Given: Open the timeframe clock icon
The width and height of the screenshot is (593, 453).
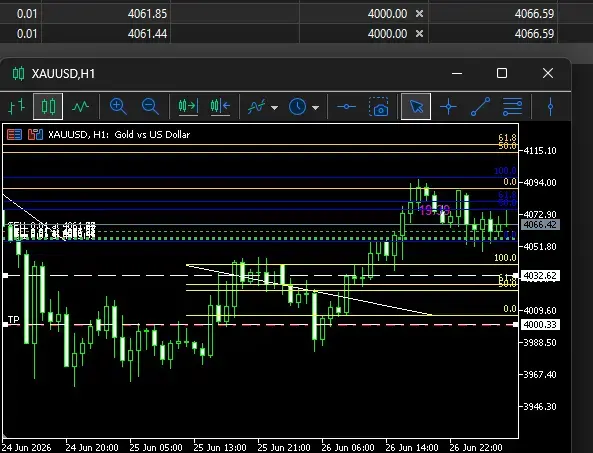Looking at the screenshot, I should [297, 107].
